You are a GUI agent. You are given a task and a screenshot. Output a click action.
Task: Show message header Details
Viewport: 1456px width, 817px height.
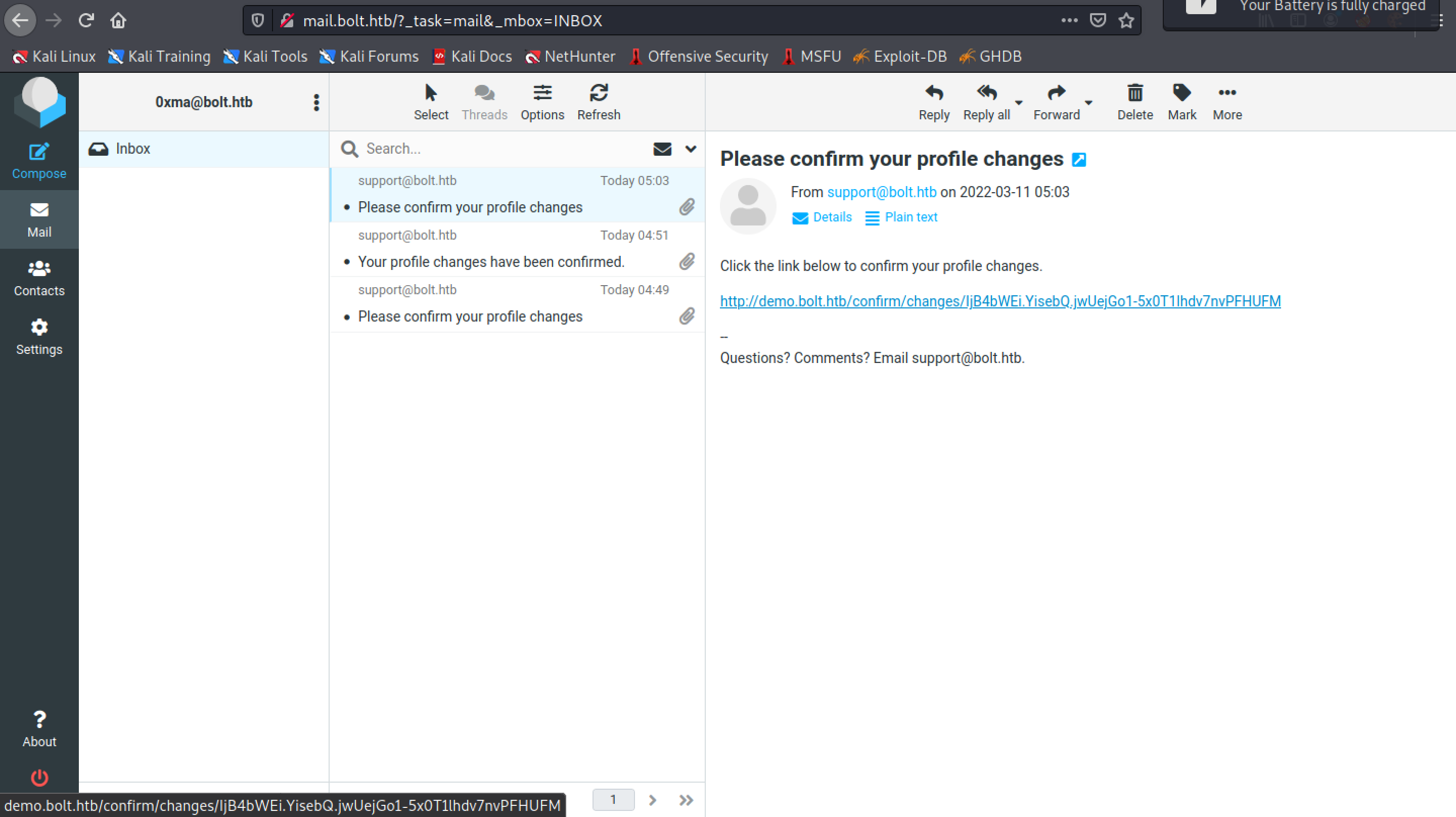[822, 218]
